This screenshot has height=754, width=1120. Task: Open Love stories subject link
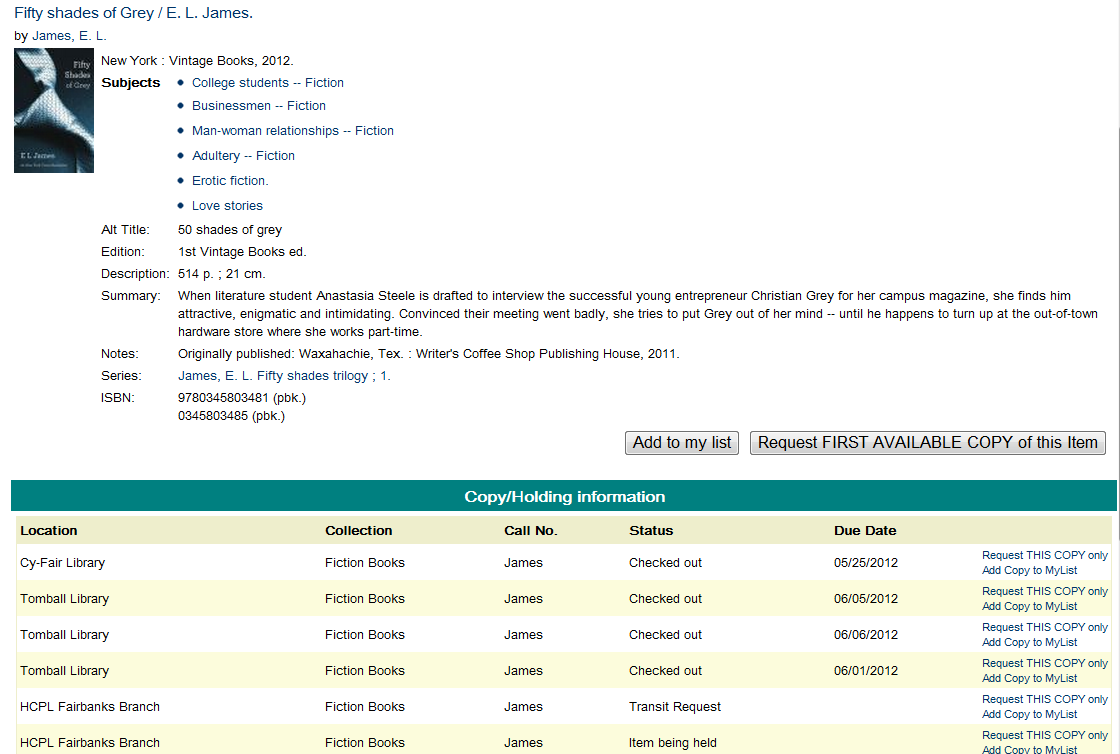[227, 206]
